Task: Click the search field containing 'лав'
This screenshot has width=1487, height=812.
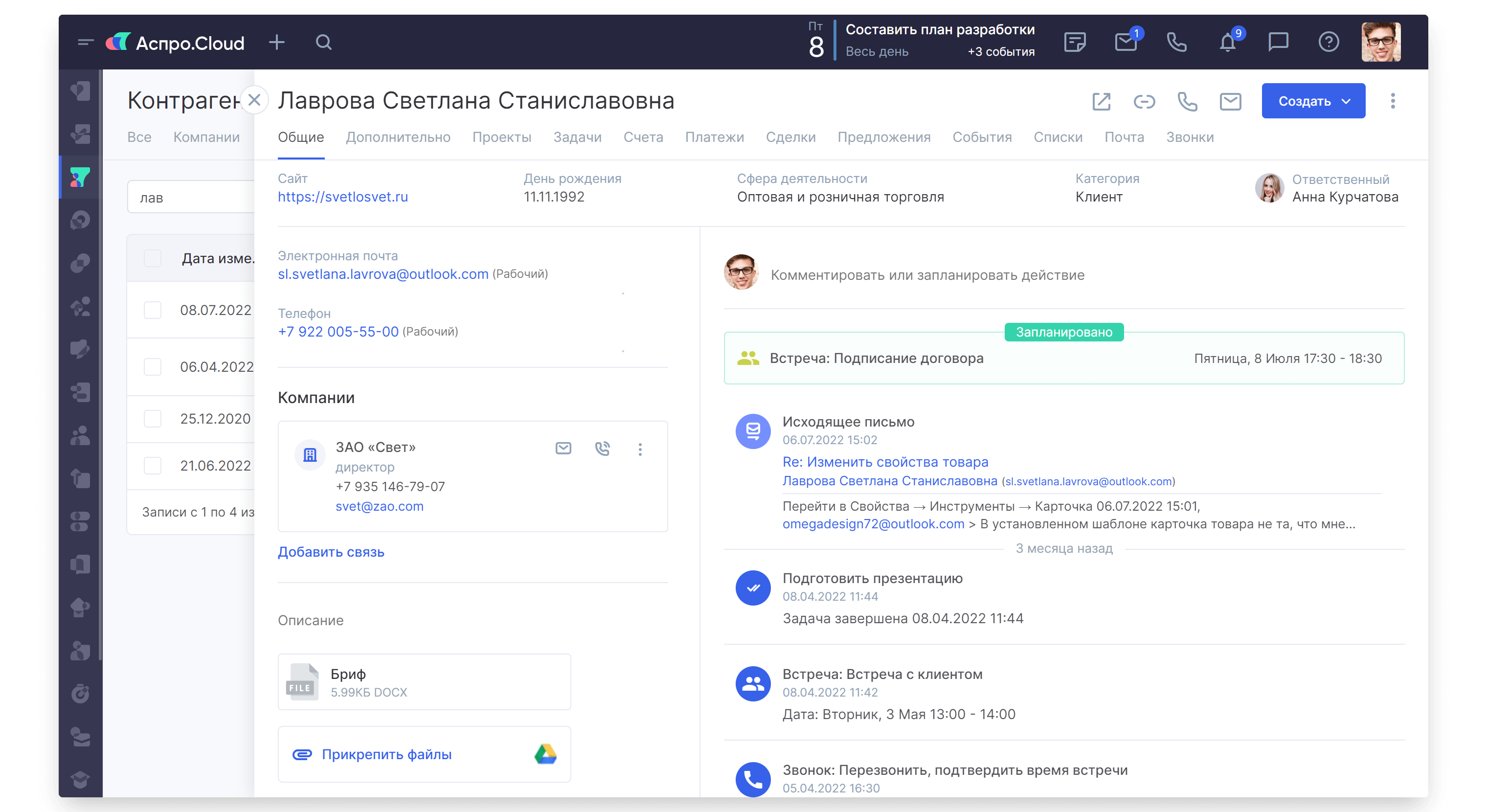Action: (x=190, y=197)
